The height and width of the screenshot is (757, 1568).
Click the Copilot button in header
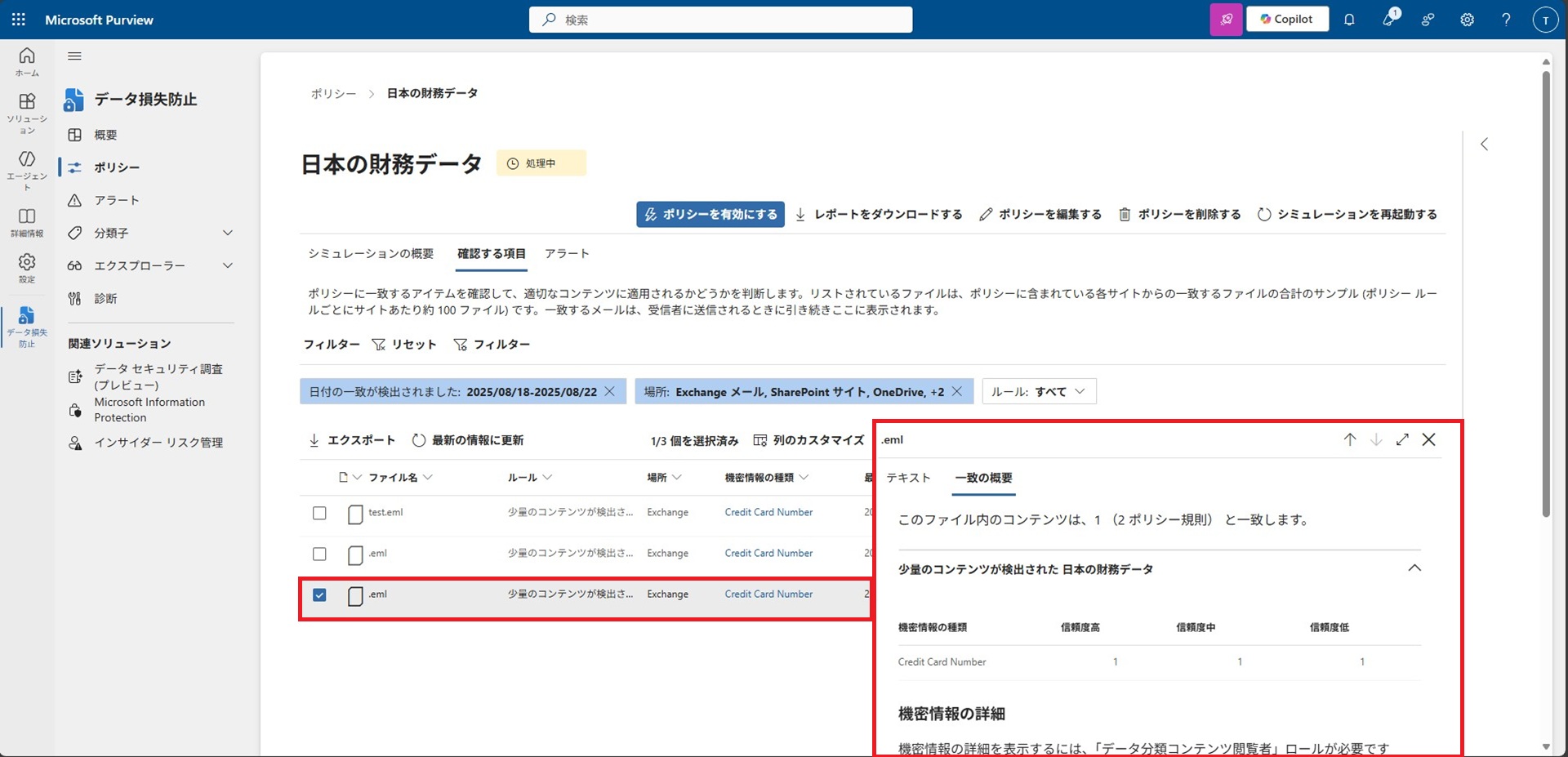tap(1287, 20)
